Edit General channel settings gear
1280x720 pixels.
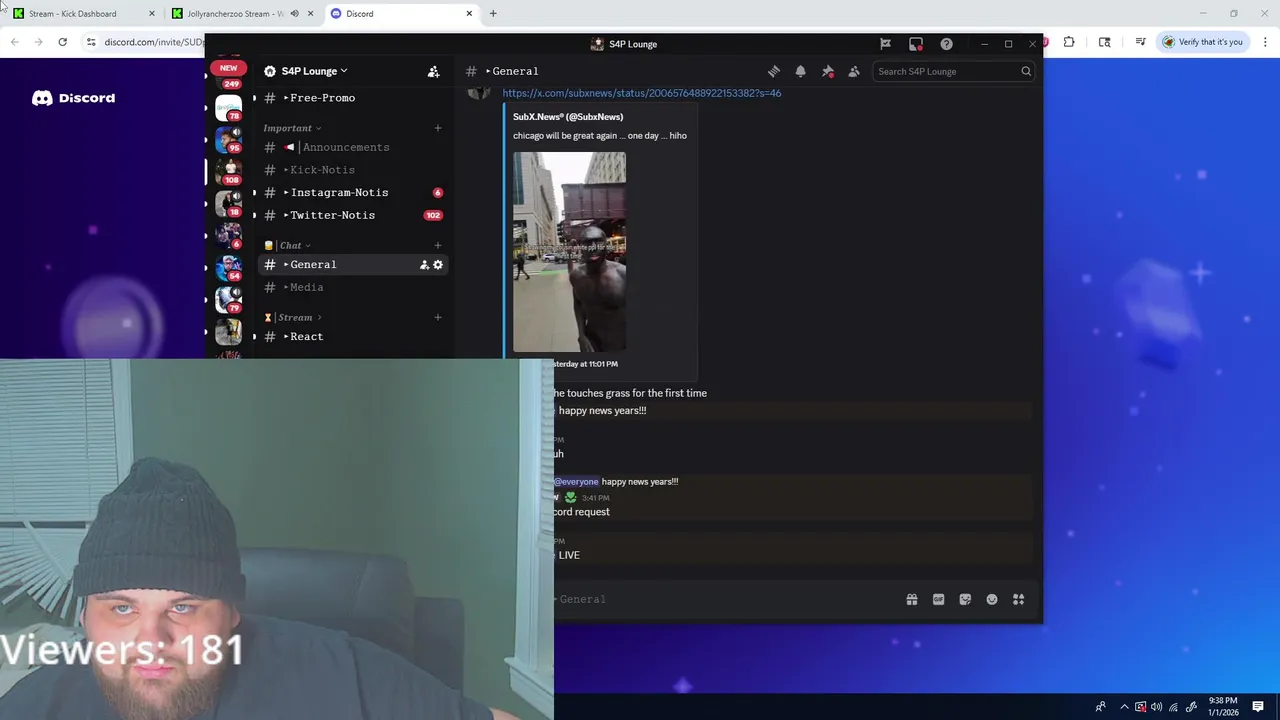click(438, 265)
